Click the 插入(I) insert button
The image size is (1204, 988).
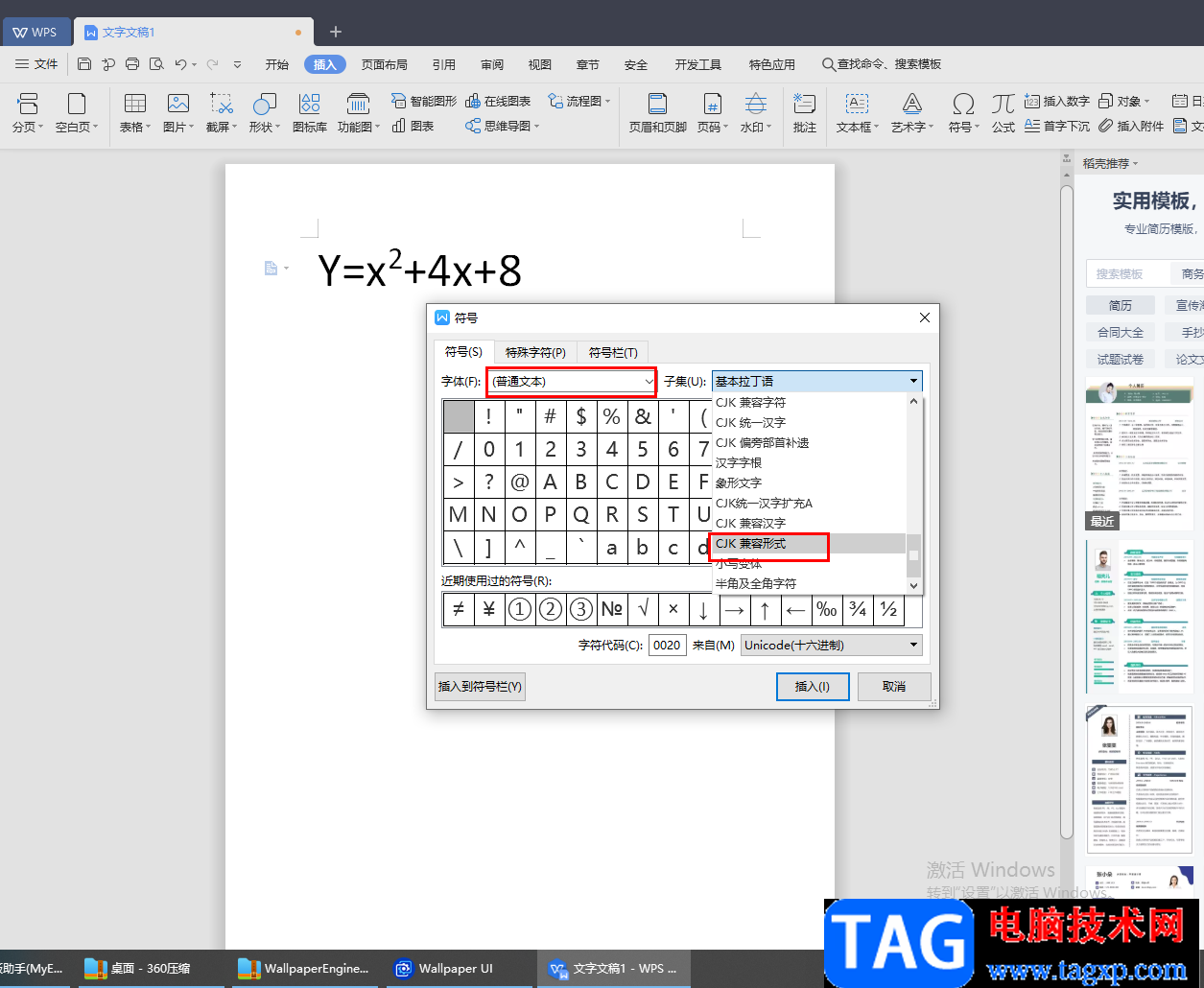813,686
